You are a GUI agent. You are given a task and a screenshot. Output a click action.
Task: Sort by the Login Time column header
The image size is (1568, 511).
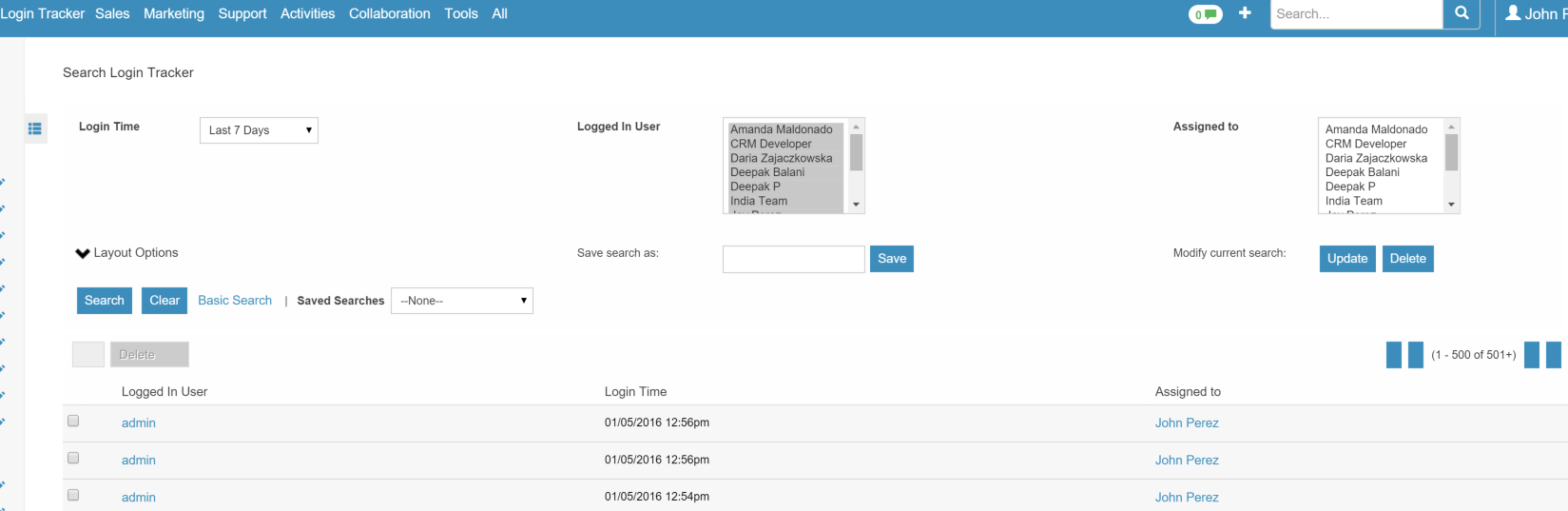[635, 392]
